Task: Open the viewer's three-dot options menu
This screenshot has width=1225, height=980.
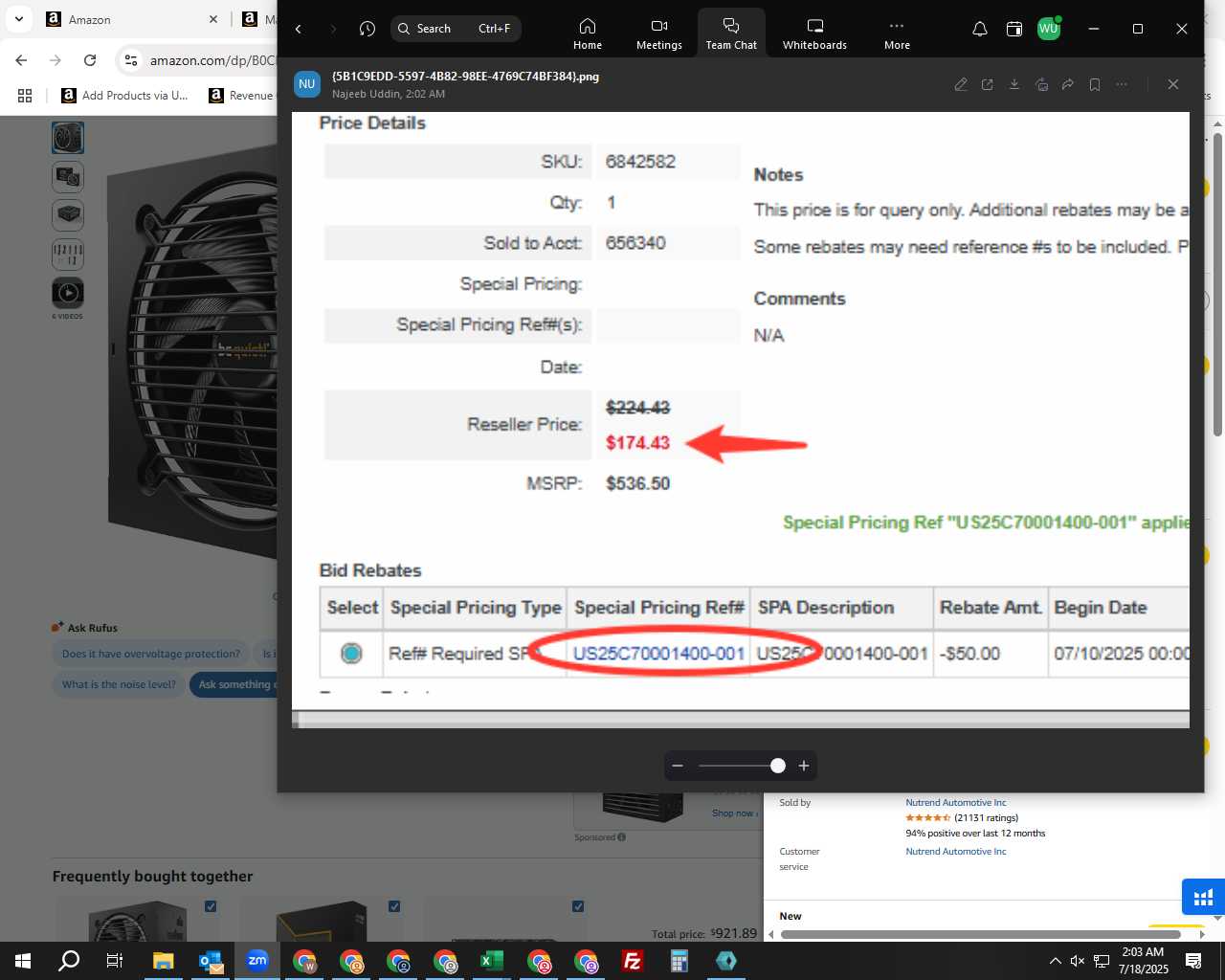Action: (1122, 84)
